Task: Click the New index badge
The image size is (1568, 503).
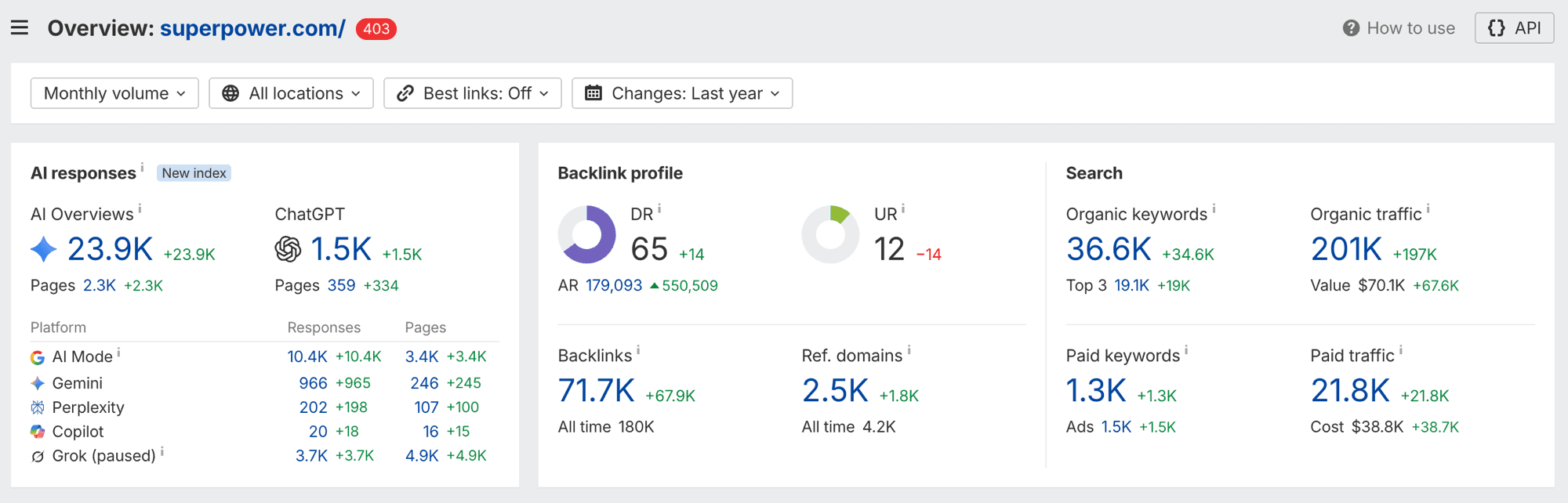Action: point(194,173)
